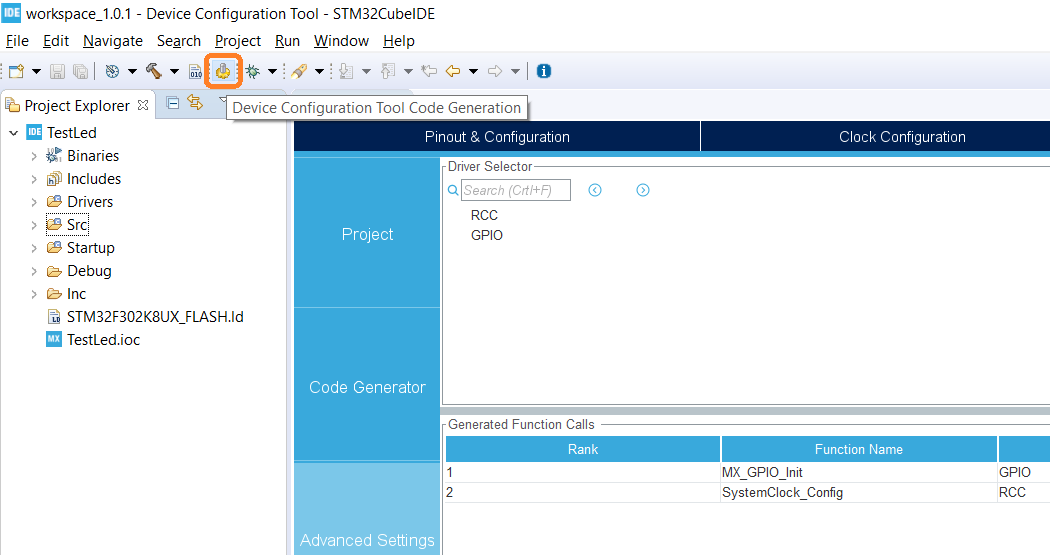This screenshot has width=1050, height=555.
Task: Expand the Binaries tree node
Action: [x=33, y=156]
